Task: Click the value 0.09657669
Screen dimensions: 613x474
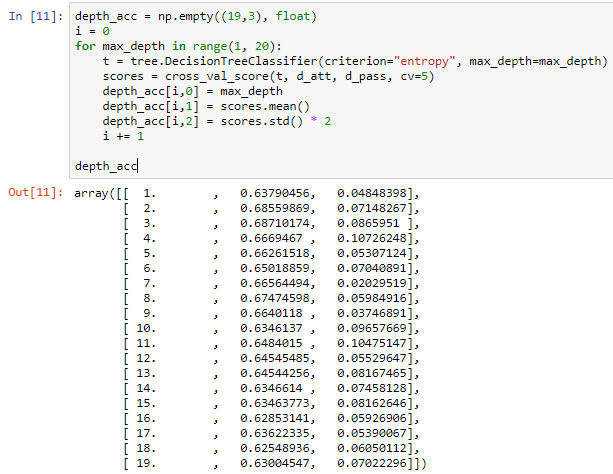Action: [372, 328]
